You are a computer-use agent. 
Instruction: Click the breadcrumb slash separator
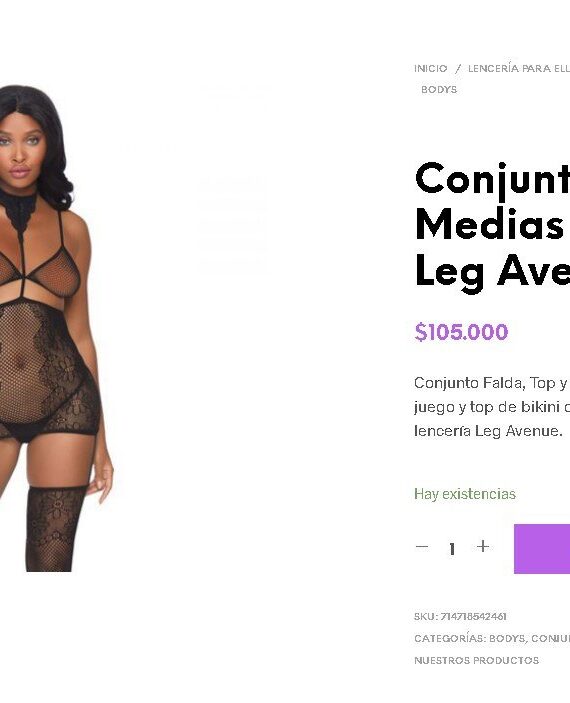click(x=458, y=69)
